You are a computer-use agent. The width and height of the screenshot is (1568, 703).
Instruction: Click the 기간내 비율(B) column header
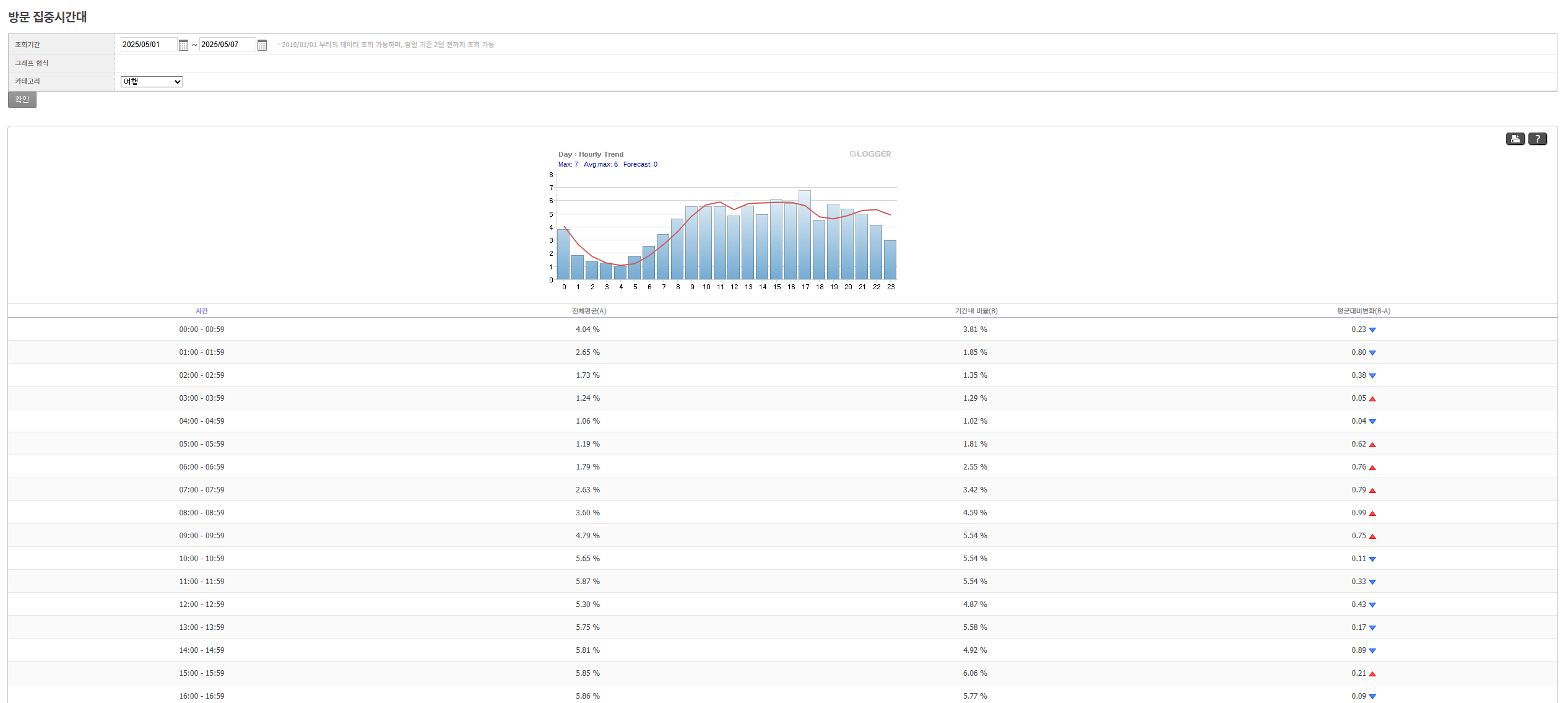click(x=976, y=311)
